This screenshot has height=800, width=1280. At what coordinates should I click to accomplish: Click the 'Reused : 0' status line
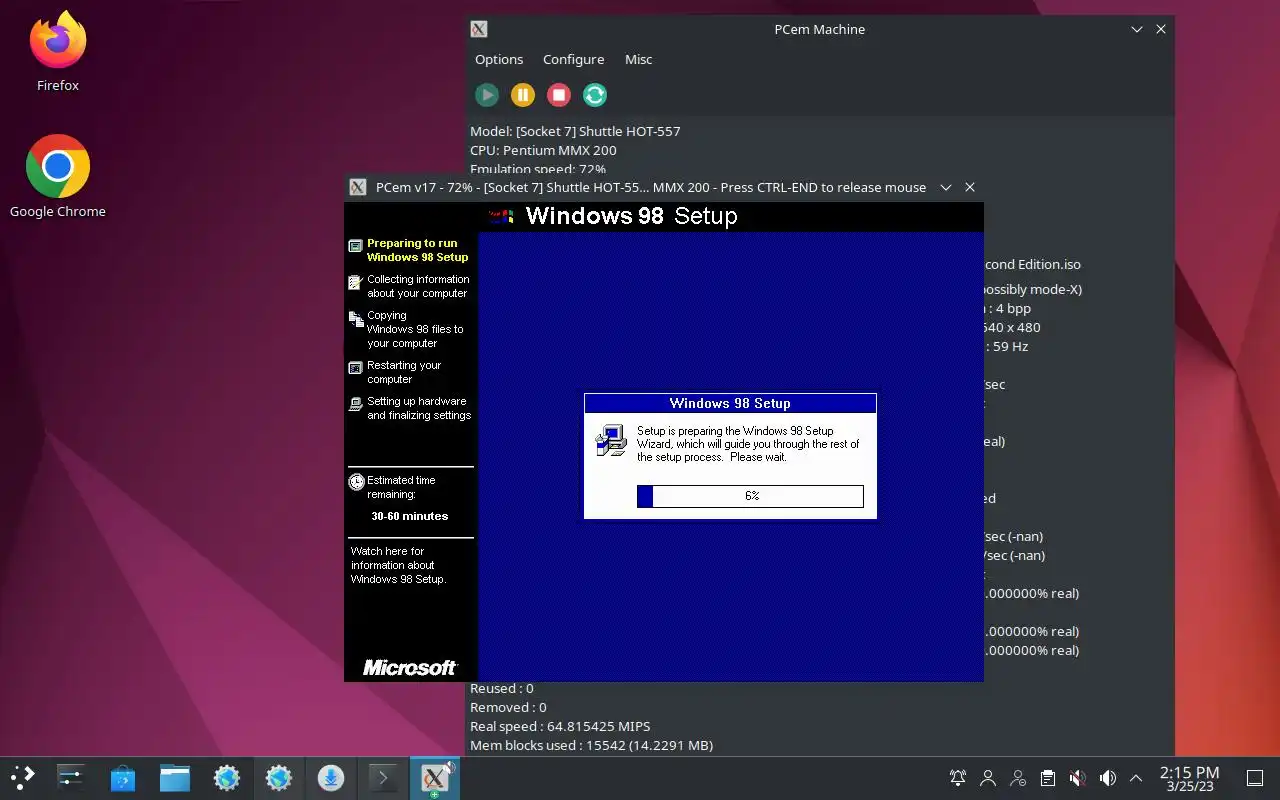tap(502, 688)
